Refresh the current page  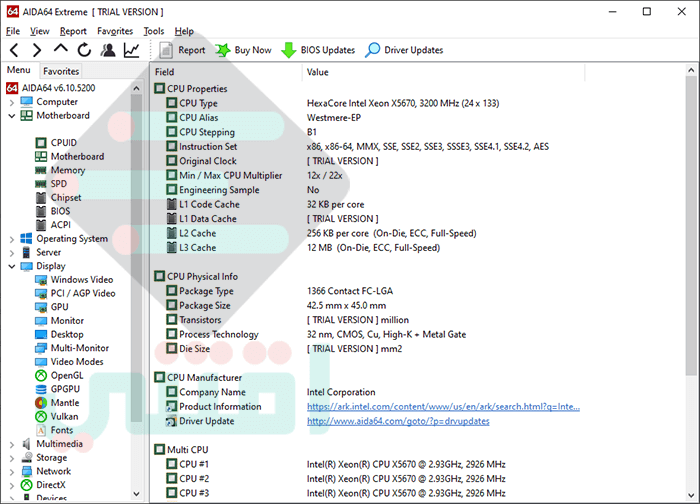point(84,50)
